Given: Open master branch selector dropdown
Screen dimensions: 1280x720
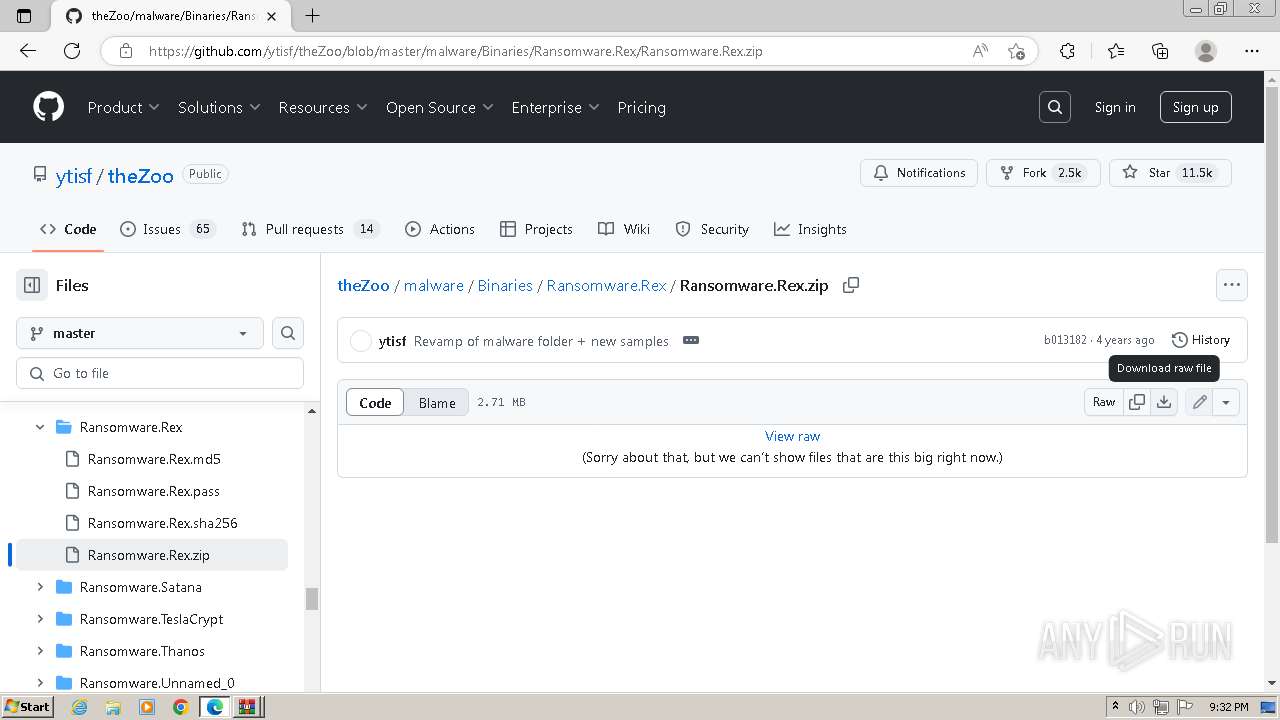Looking at the screenshot, I should 140,333.
